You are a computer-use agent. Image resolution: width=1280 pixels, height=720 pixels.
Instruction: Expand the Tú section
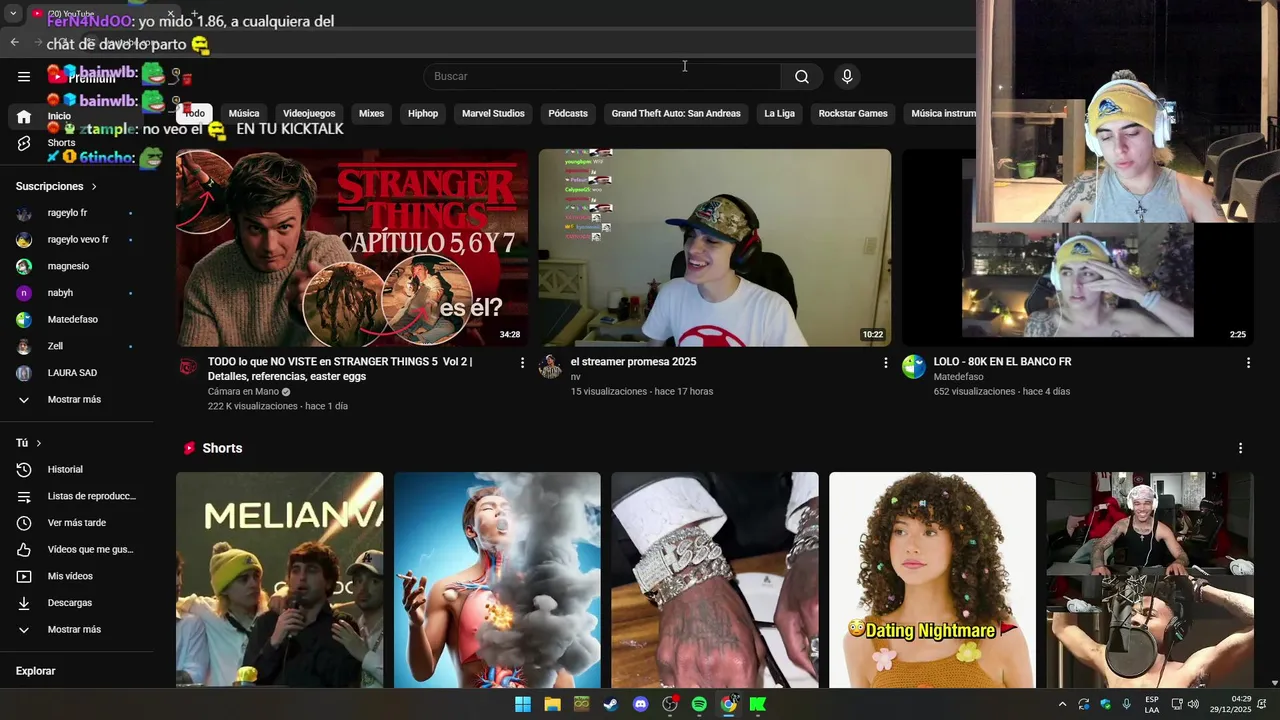pos(29,443)
